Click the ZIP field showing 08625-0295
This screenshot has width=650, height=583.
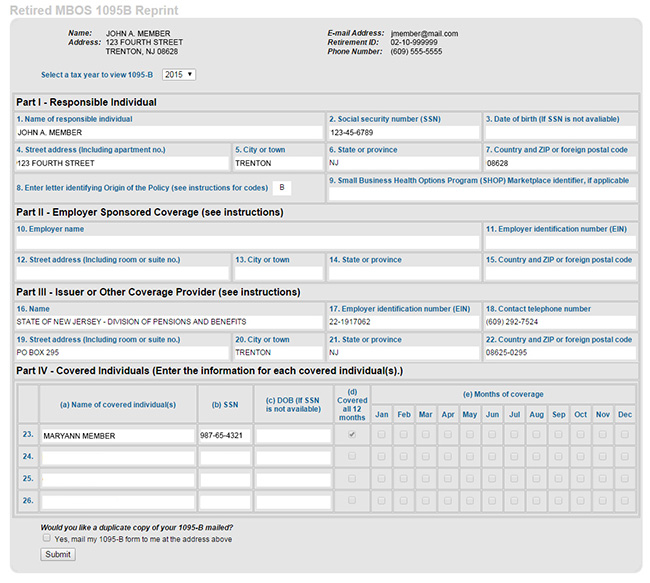pyautogui.click(x=560, y=353)
